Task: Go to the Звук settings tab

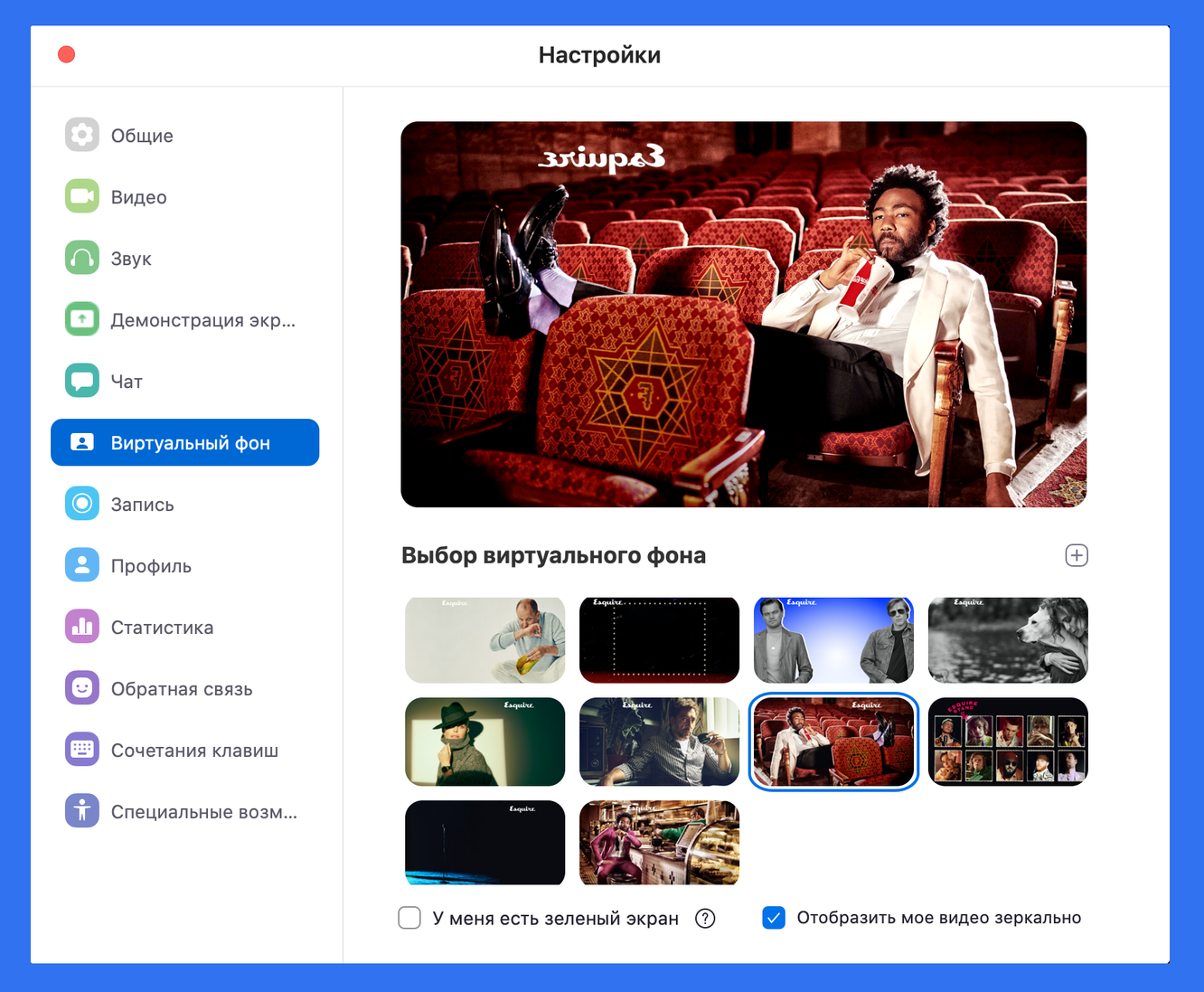Action: (185, 259)
